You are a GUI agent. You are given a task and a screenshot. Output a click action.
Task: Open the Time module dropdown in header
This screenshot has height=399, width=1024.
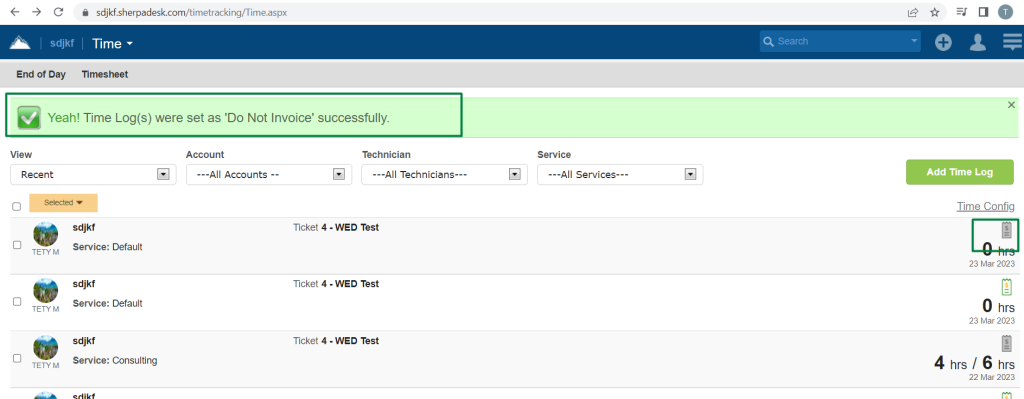click(x=112, y=44)
